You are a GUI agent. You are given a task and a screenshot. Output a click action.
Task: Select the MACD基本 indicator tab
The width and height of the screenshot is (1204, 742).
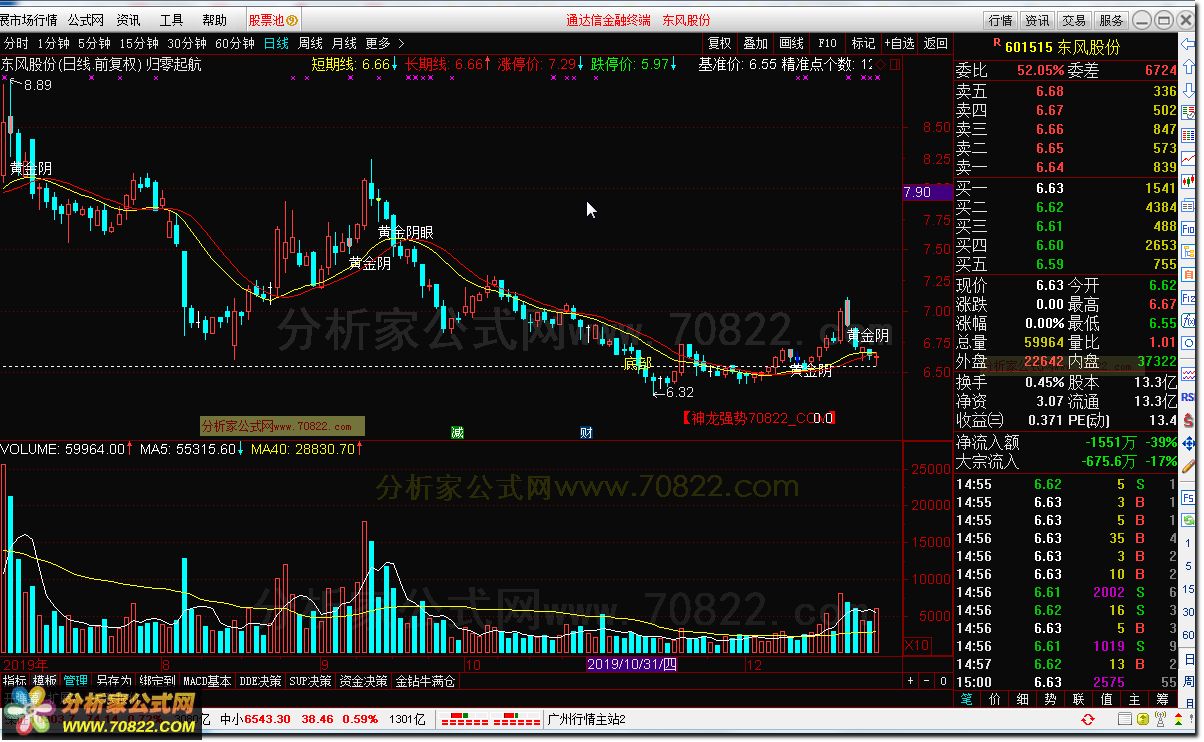[x=208, y=681]
